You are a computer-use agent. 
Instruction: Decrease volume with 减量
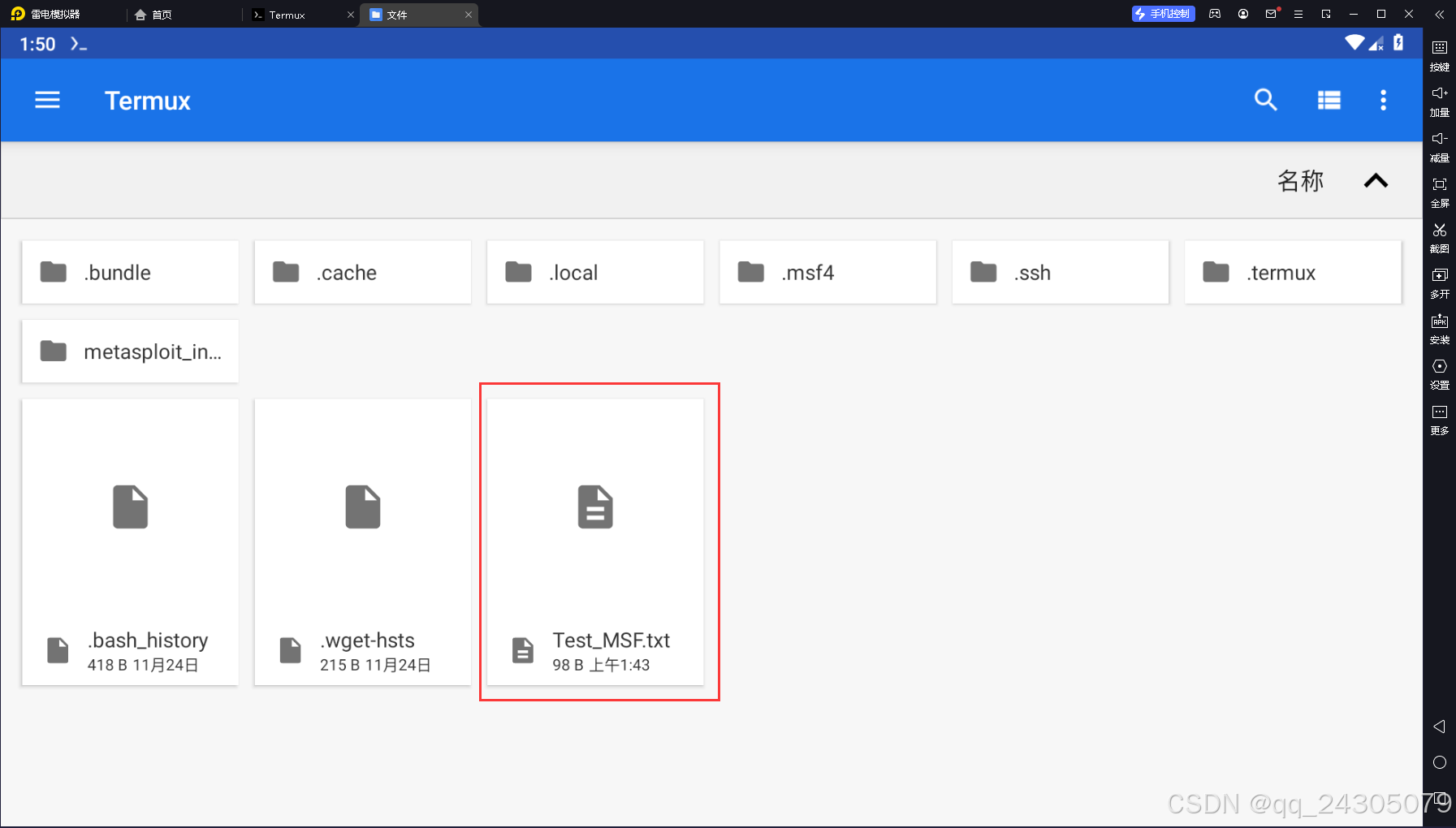[x=1440, y=147]
